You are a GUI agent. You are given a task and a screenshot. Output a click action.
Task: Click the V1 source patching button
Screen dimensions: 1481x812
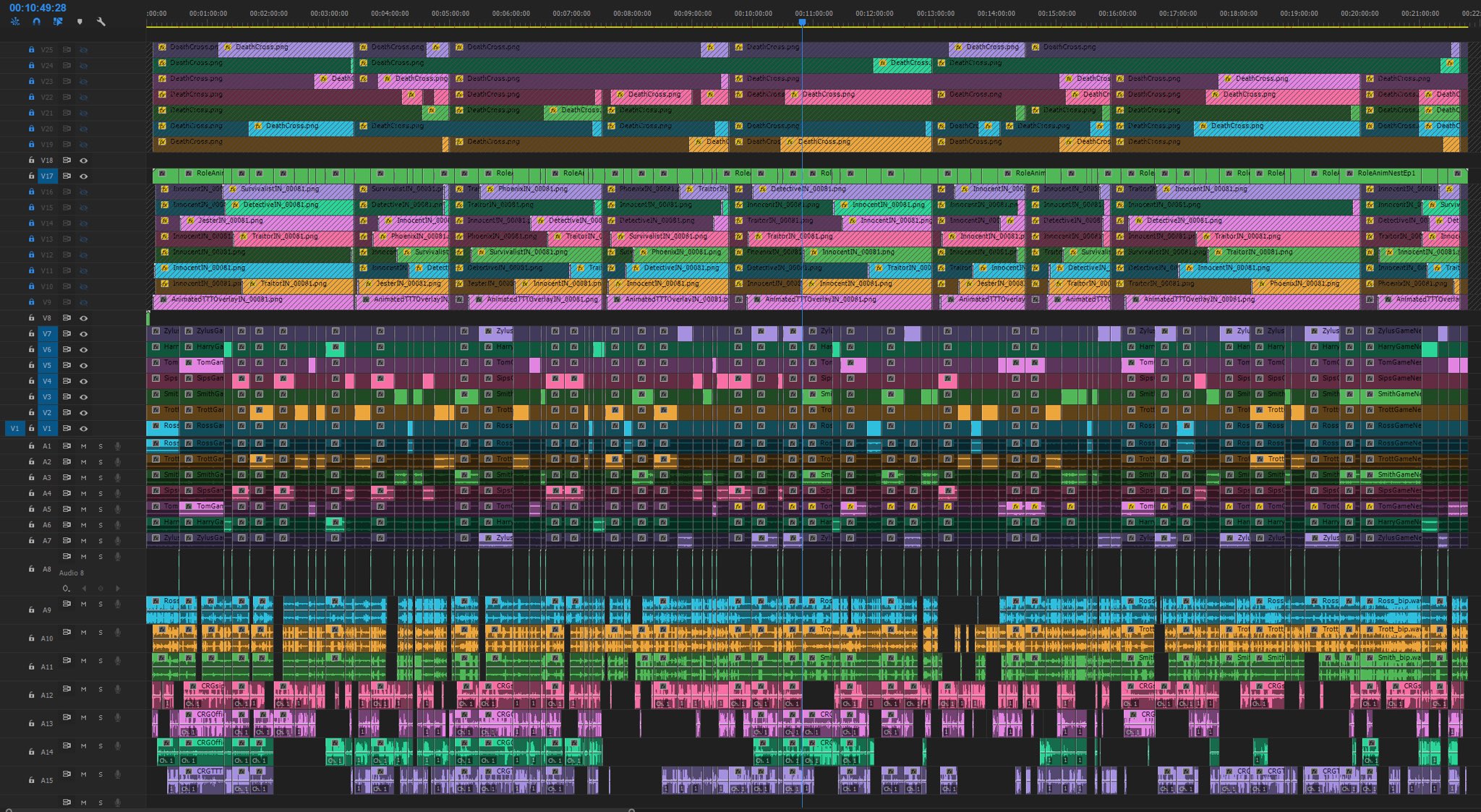coord(14,428)
